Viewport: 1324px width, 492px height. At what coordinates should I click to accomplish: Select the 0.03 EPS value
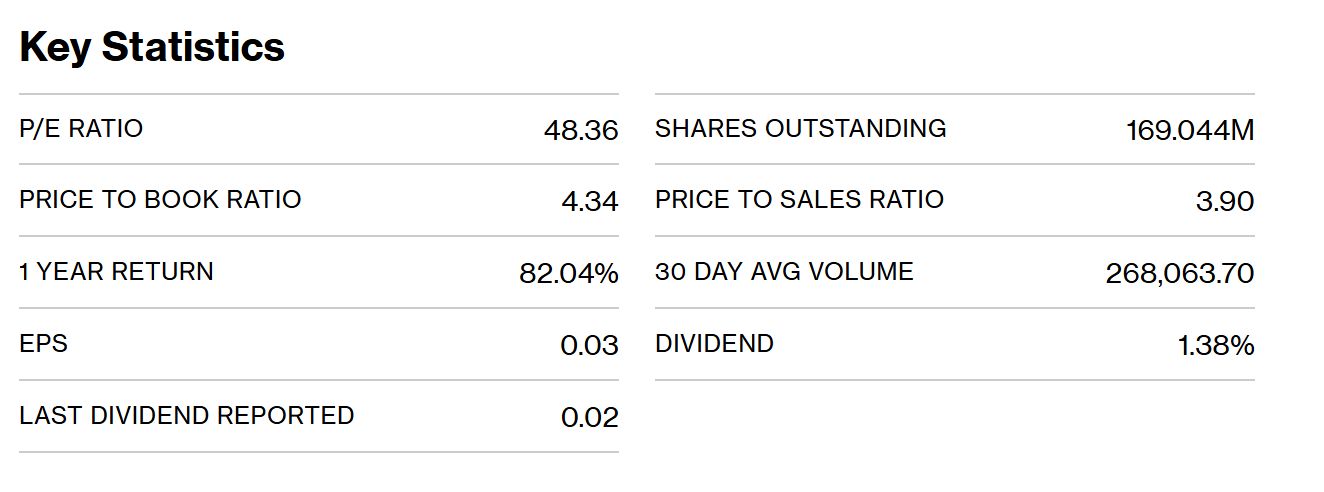tap(589, 346)
